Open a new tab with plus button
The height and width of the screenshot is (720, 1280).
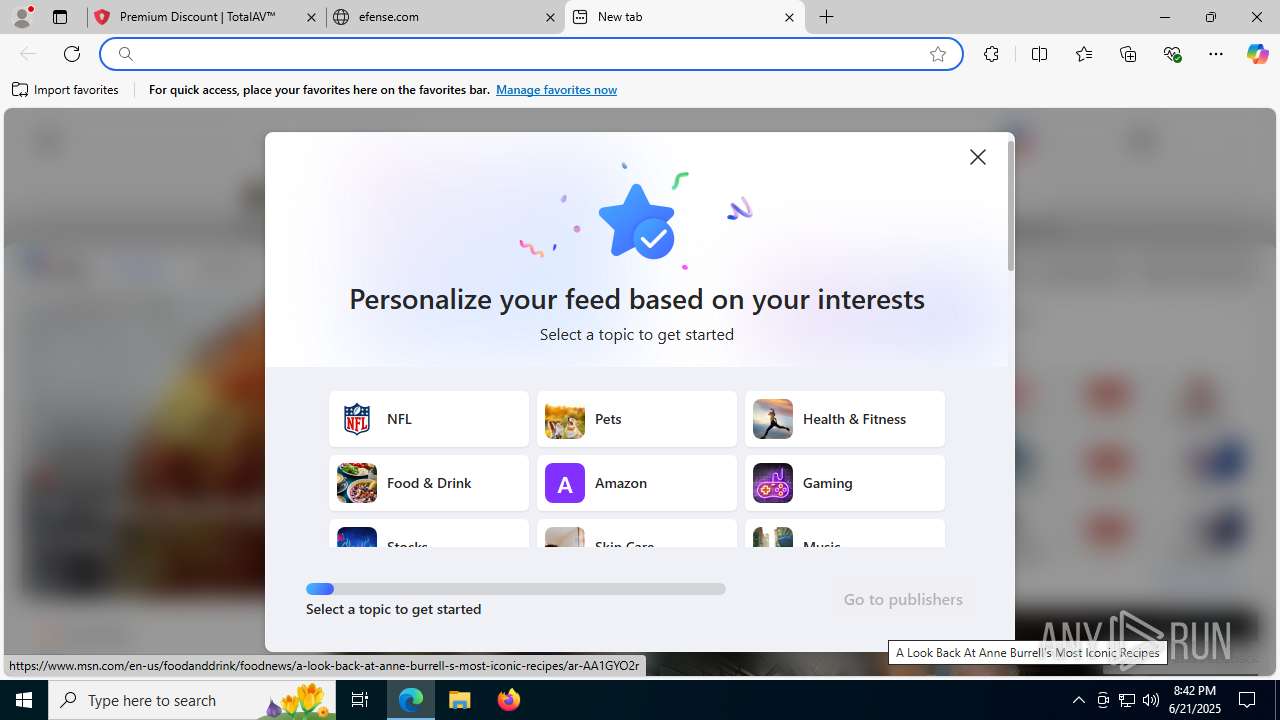point(827,17)
